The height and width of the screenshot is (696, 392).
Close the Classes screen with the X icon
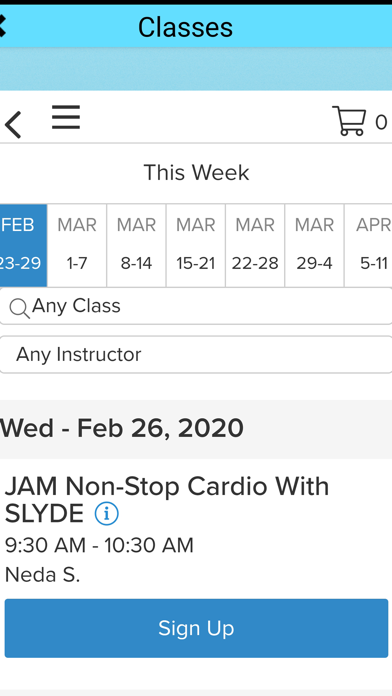point(1,26)
